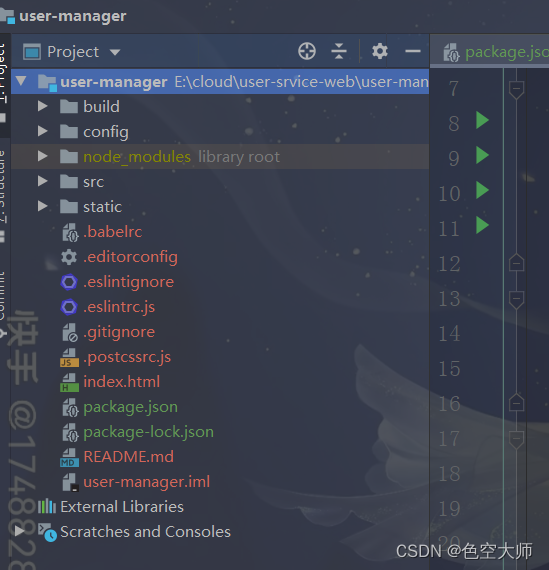
Task: Run the script on line 10
Action: tap(482, 190)
